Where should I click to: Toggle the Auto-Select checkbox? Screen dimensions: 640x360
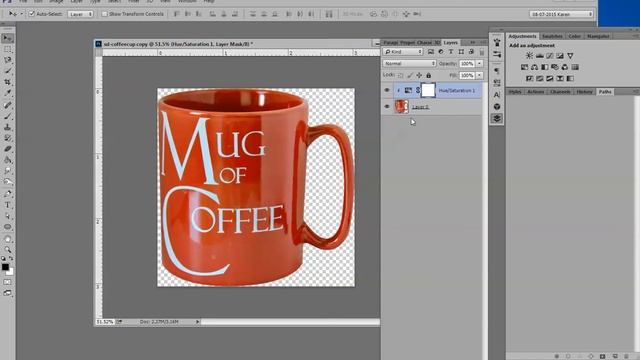coord(31,14)
